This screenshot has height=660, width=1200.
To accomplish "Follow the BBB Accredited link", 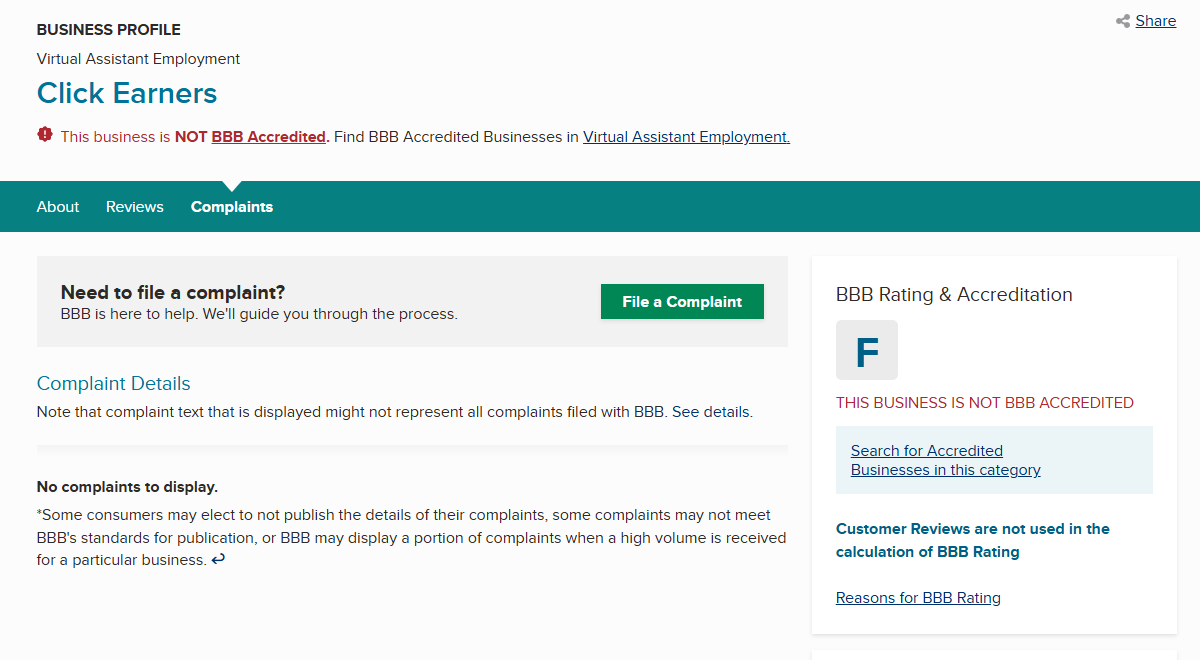I will 268,137.
